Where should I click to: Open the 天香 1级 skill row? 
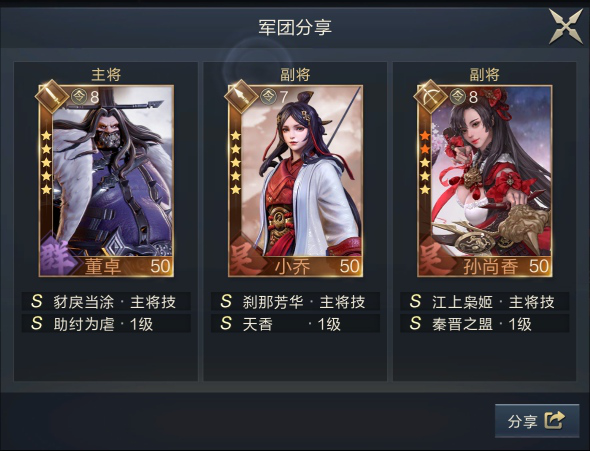[295, 323]
